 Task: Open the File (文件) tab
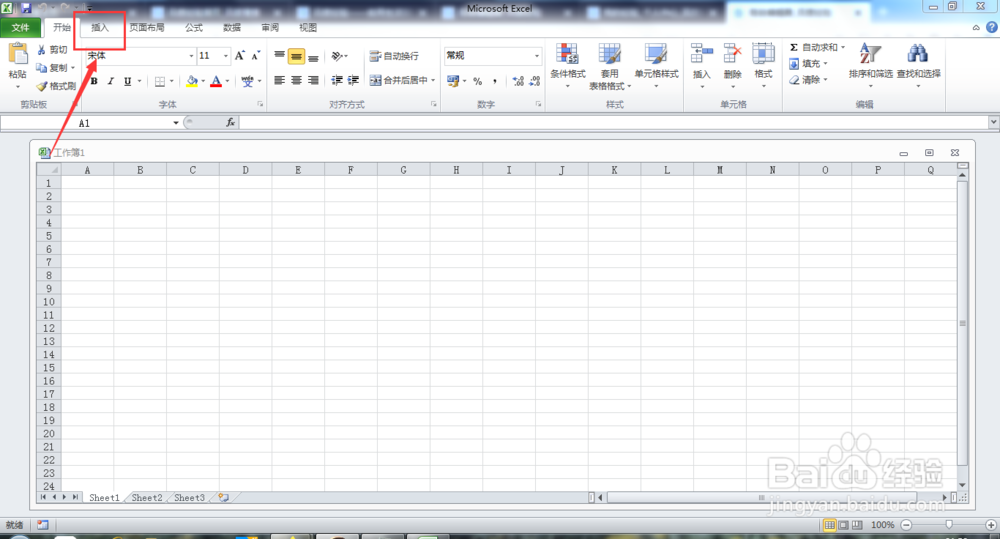tap(20, 27)
